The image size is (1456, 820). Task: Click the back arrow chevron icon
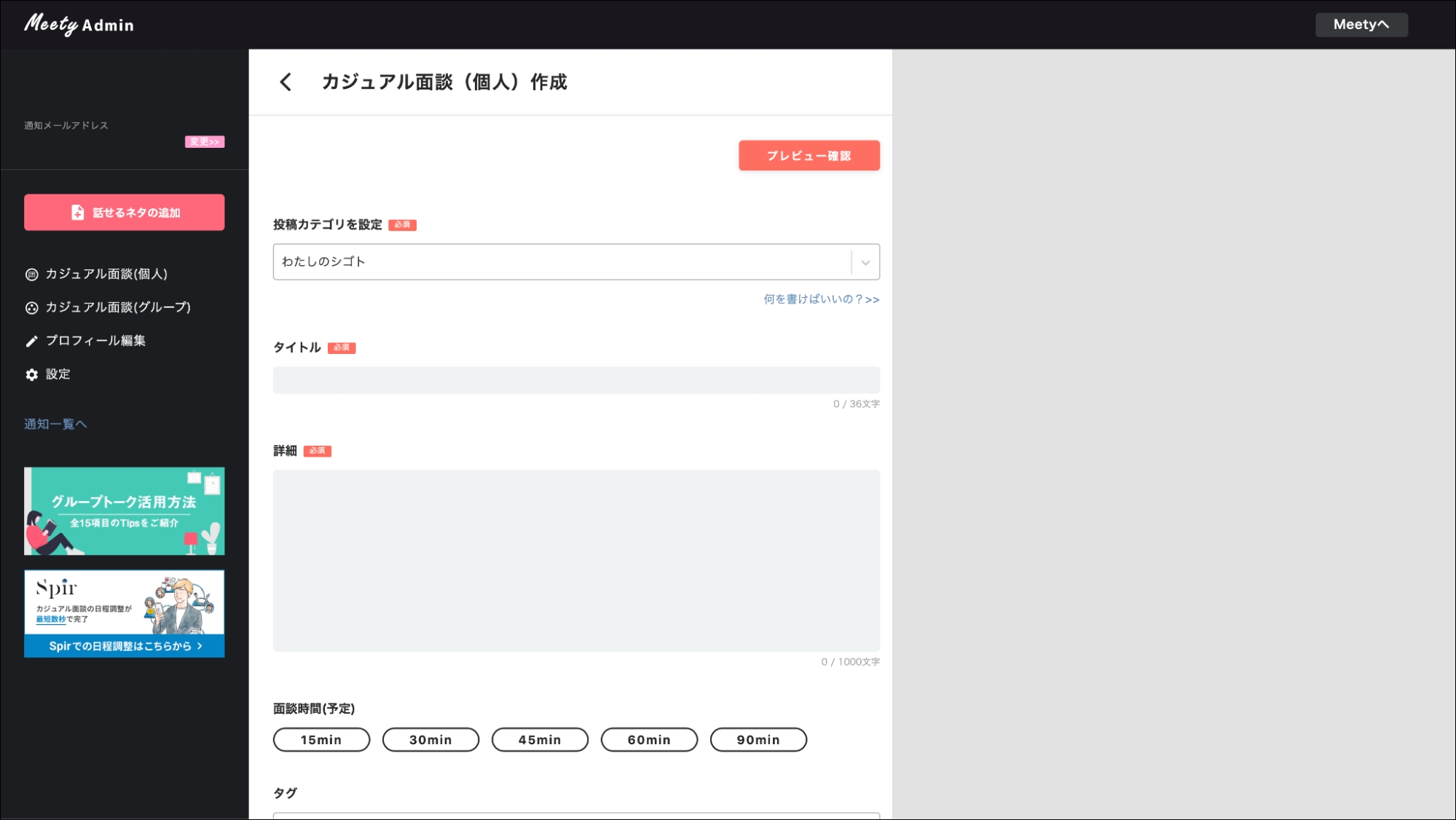pos(286,83)
